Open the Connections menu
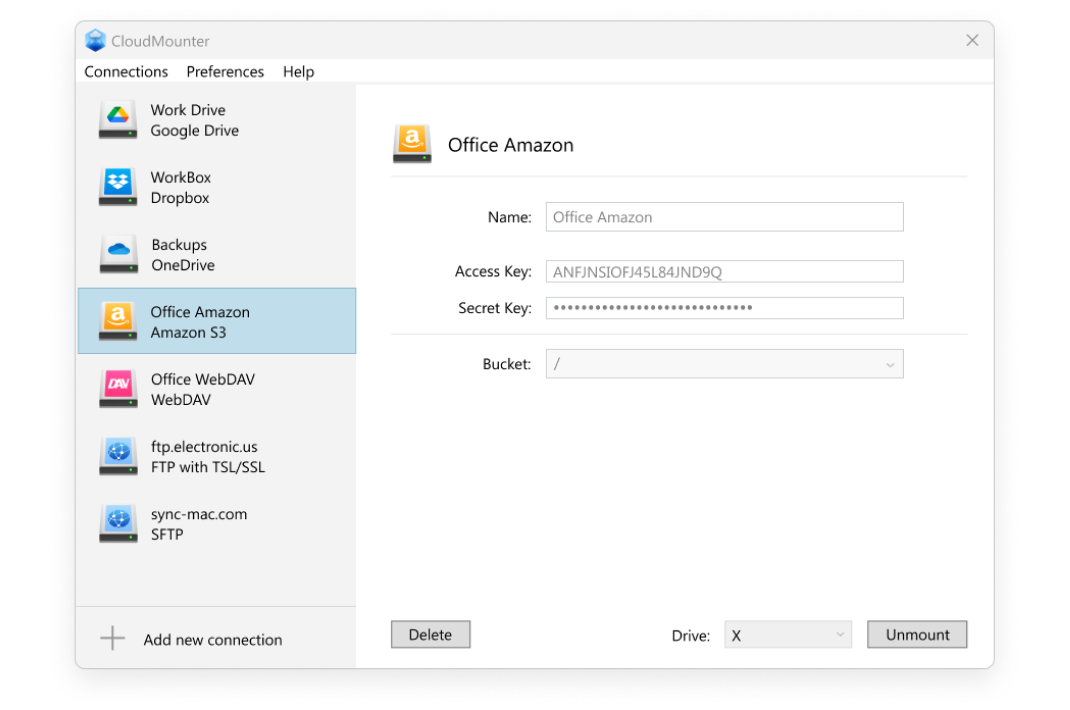Screen dimensions: 1070x710 pos(126,71)
